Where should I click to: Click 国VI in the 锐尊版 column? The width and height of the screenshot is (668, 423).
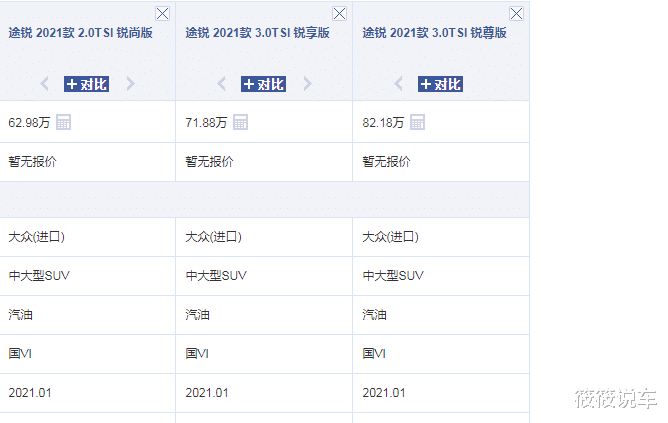click(374, 354)
